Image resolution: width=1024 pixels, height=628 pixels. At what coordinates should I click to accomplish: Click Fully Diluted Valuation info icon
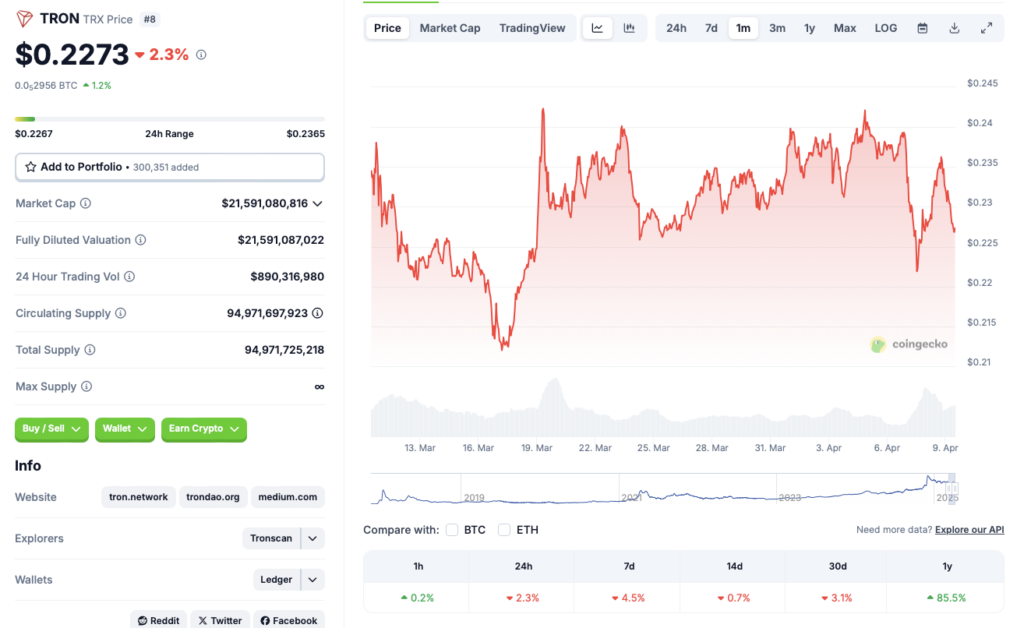click(x=140, y=240)
